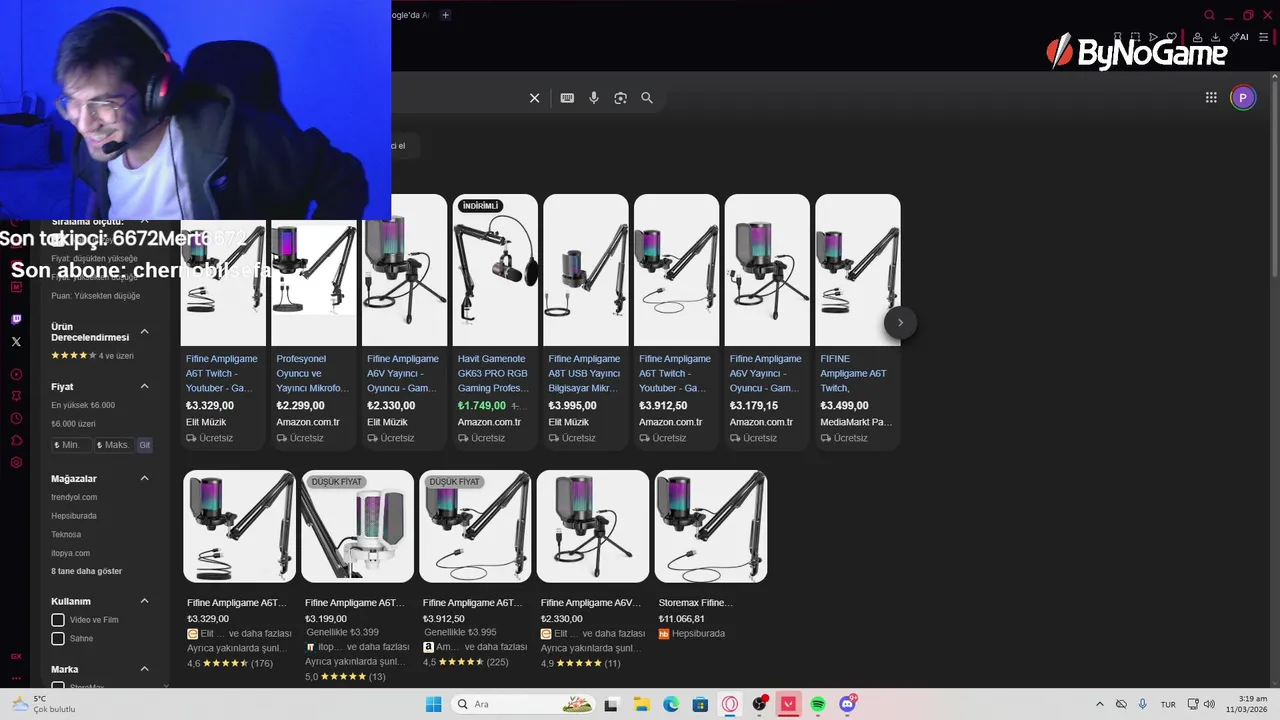This screenshot has width=1280, height=720.
Task: Select the discounted ₺1.749,00 price
Action: (482, 406)
